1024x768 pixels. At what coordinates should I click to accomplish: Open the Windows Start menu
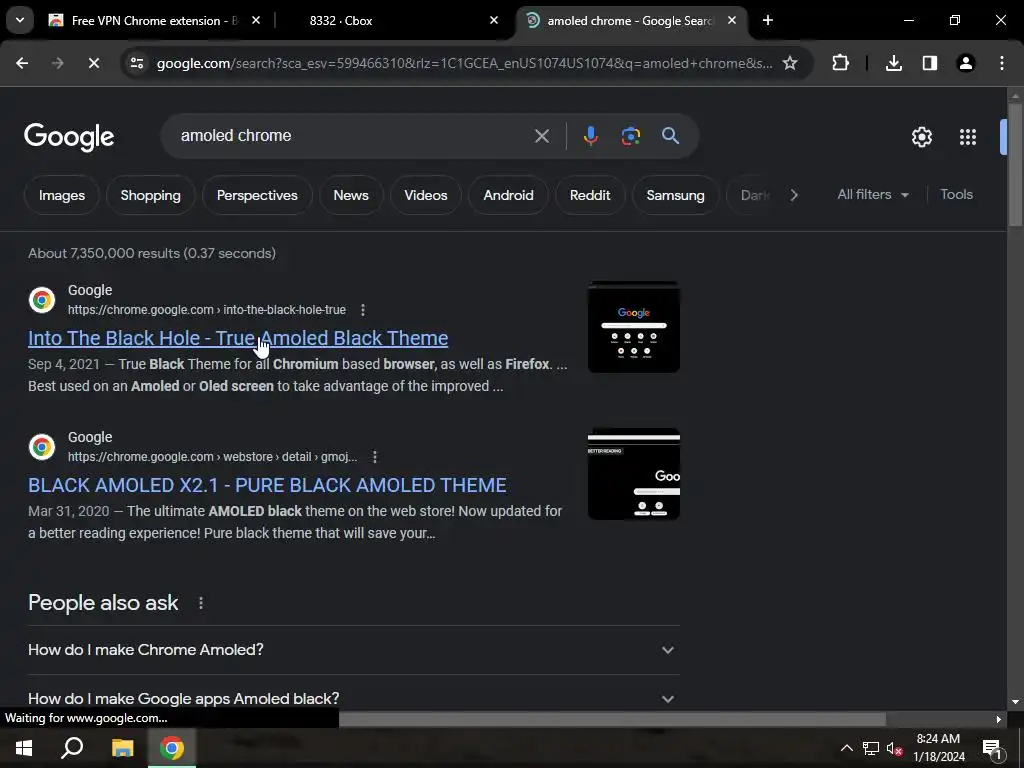(x=24, y=748)
